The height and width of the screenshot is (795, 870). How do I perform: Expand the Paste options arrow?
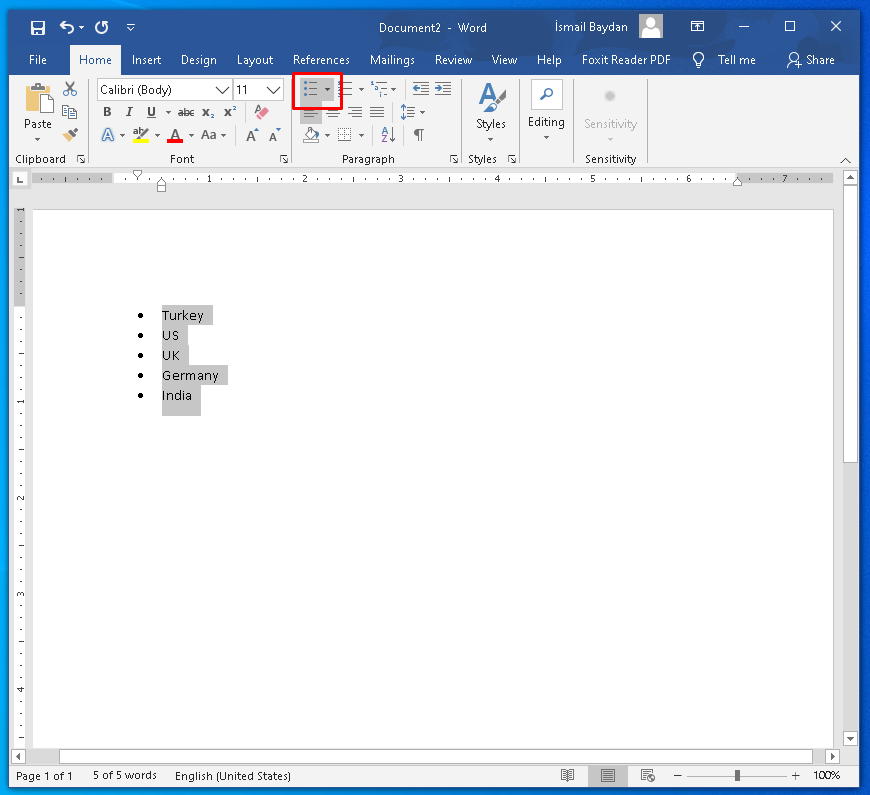pyautogui.click(x=38, y=139)
